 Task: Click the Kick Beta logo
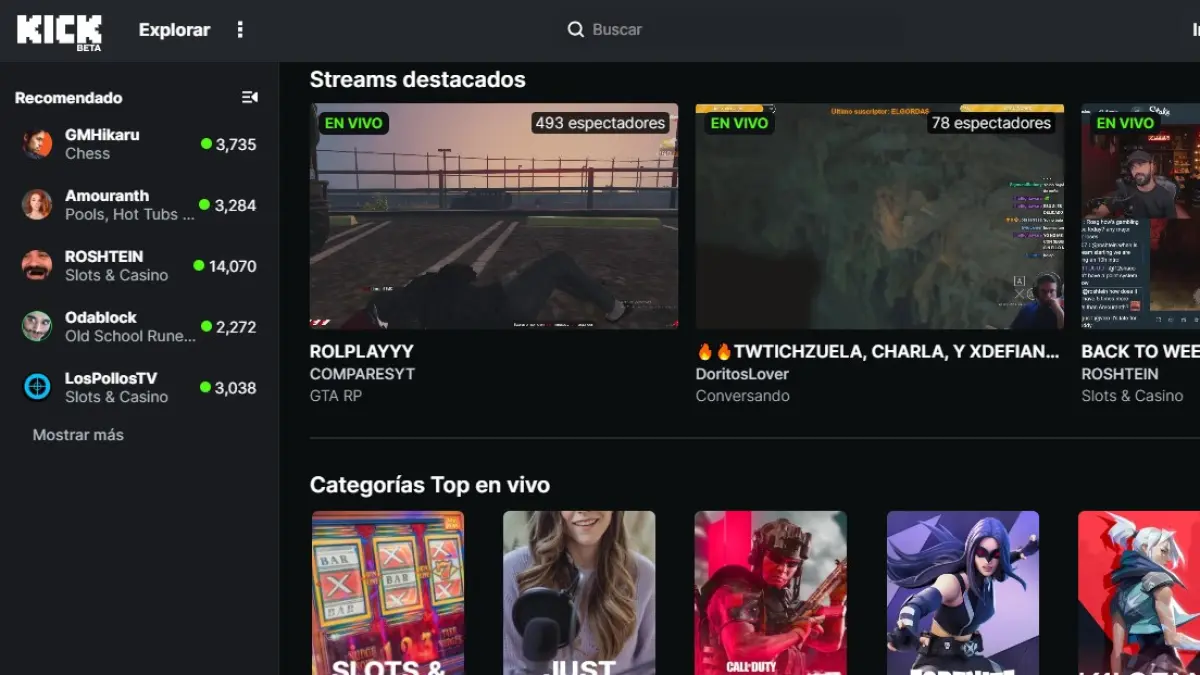pos(59,30)
